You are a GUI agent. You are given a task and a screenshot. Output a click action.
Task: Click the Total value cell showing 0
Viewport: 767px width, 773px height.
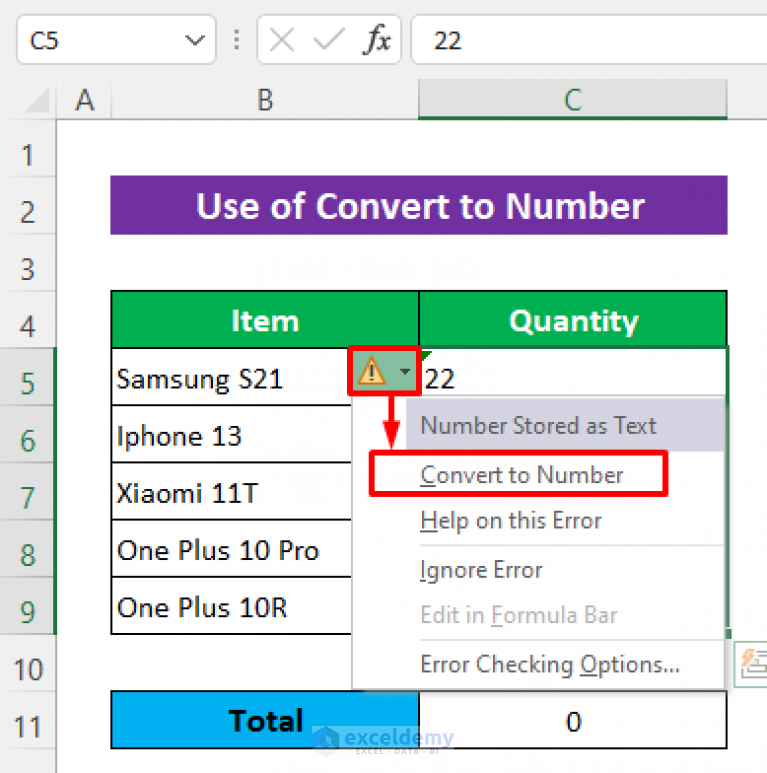pyautogui.click(x=573, y=721)
